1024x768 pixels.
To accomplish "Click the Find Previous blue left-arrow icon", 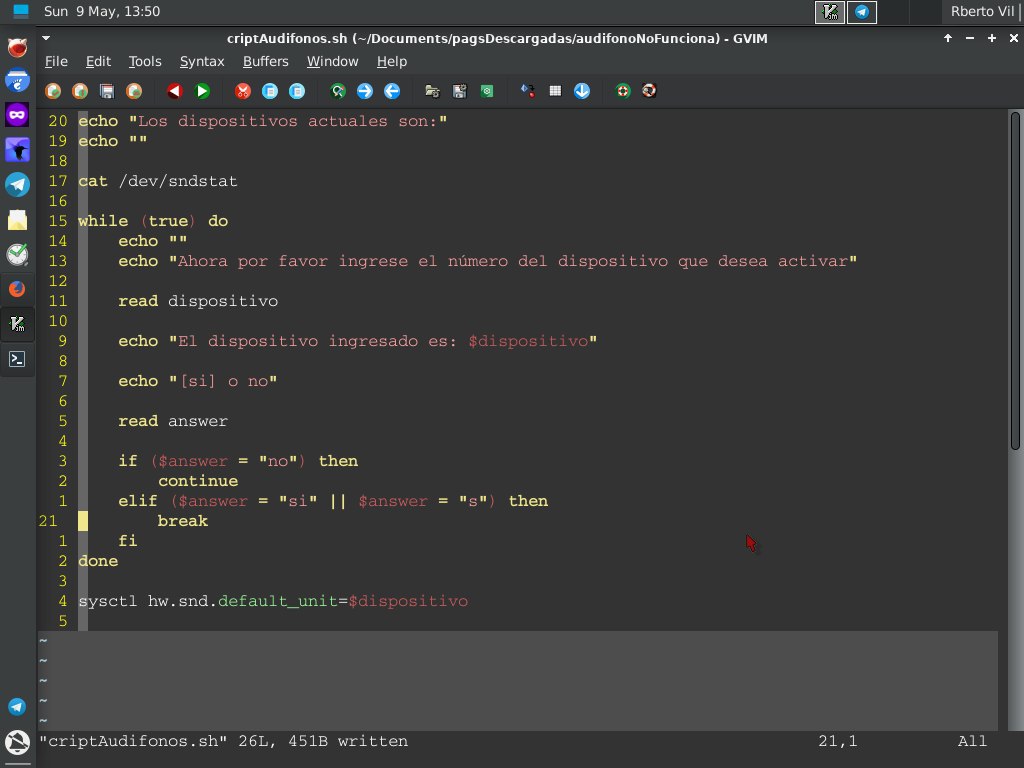I will pyautogui.click(x=392, y=91).
